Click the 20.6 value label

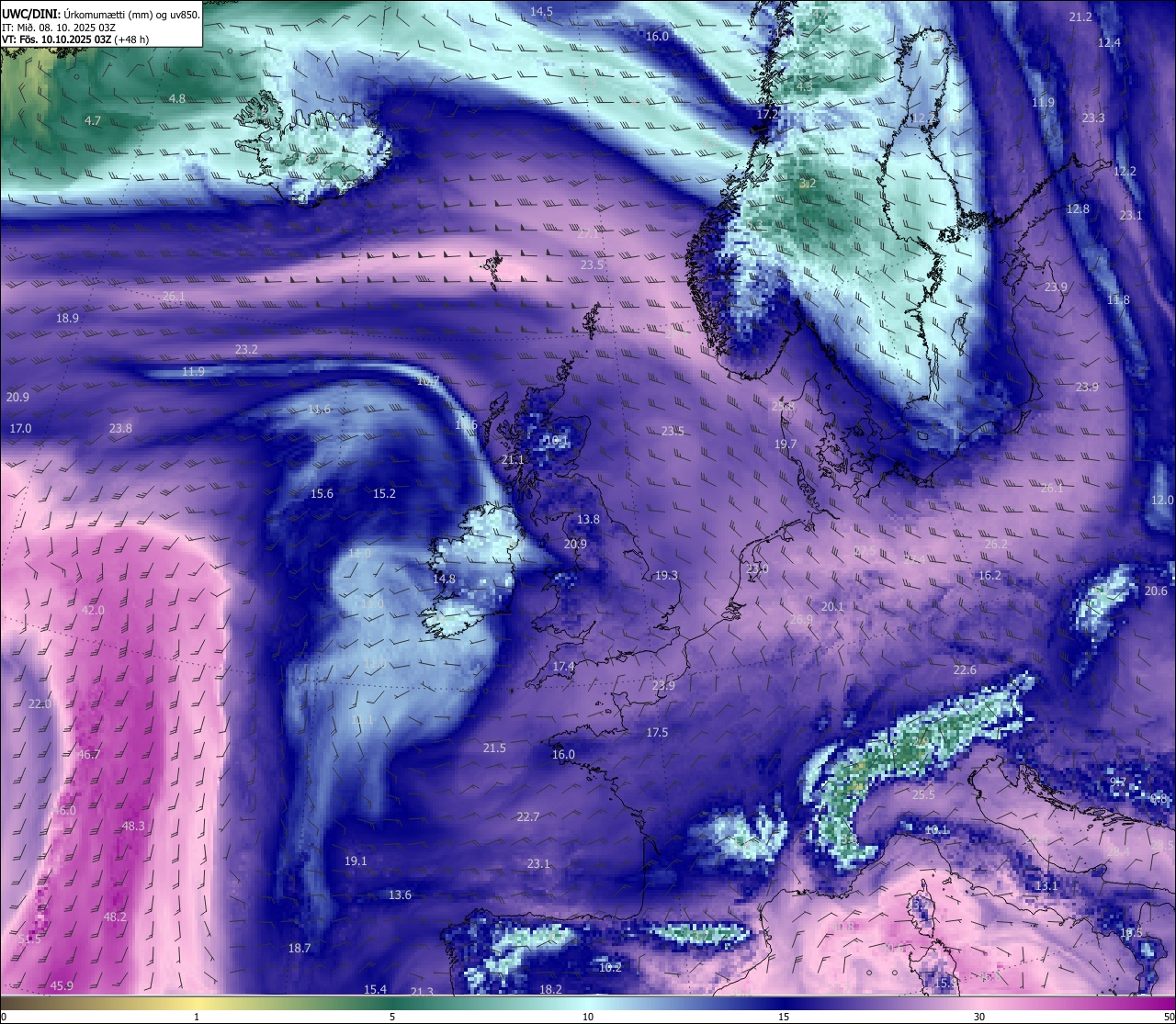coord(1156,591)
